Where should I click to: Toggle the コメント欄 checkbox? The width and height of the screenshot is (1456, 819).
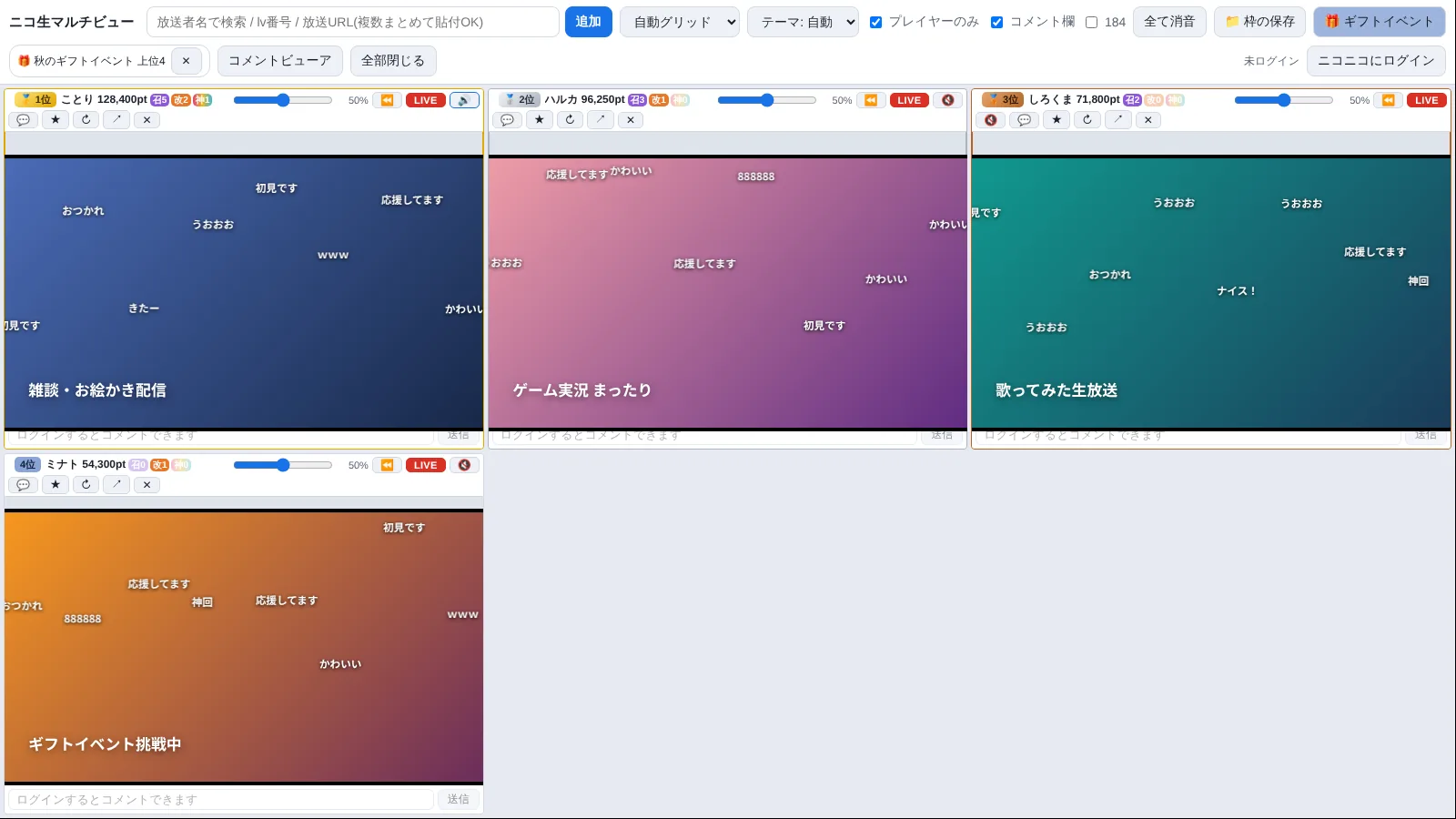point(996,22)
